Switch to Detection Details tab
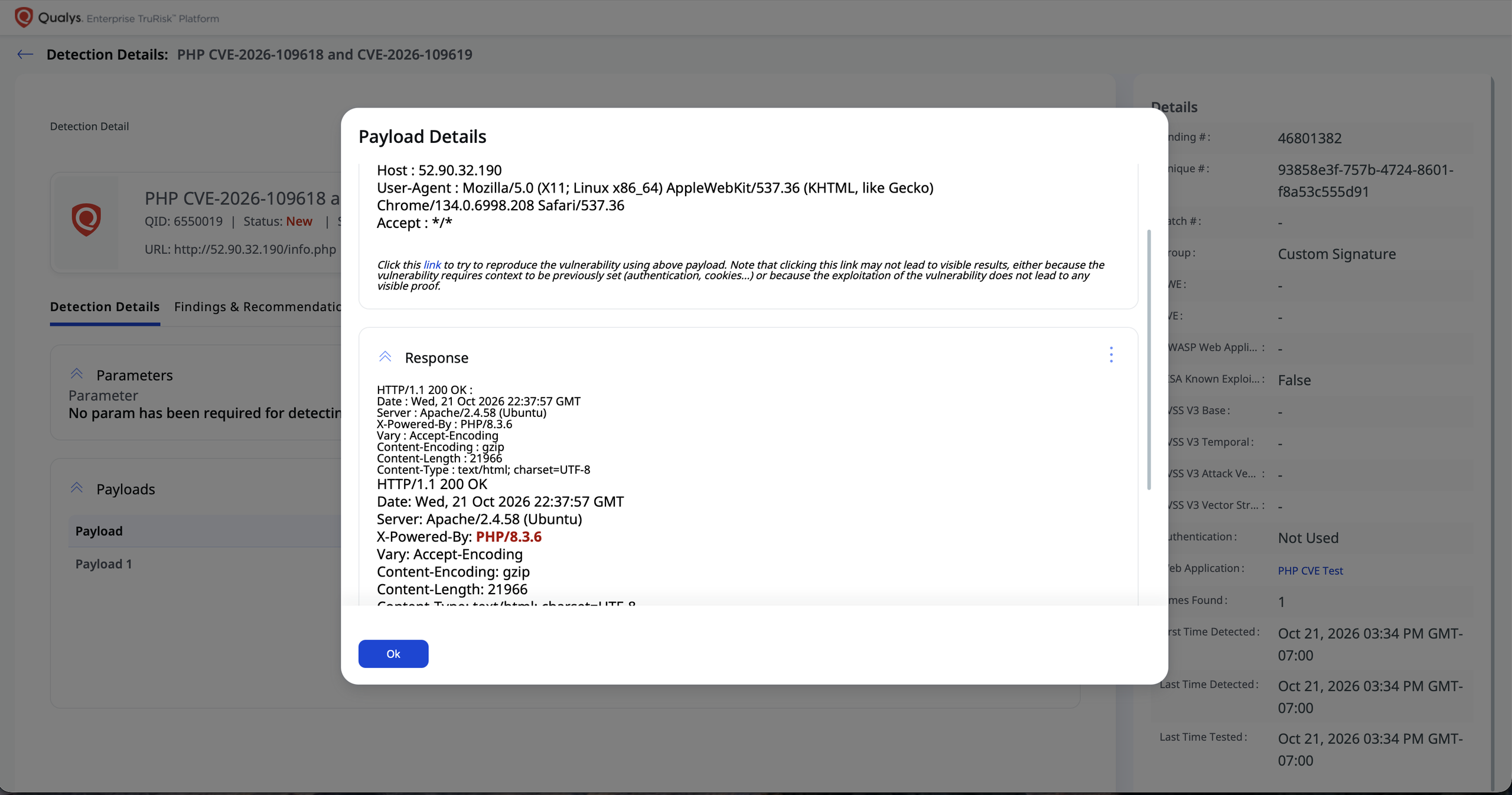Viewport: 1512px width, 795px height. pyautogui.click(x=105, y=307)
